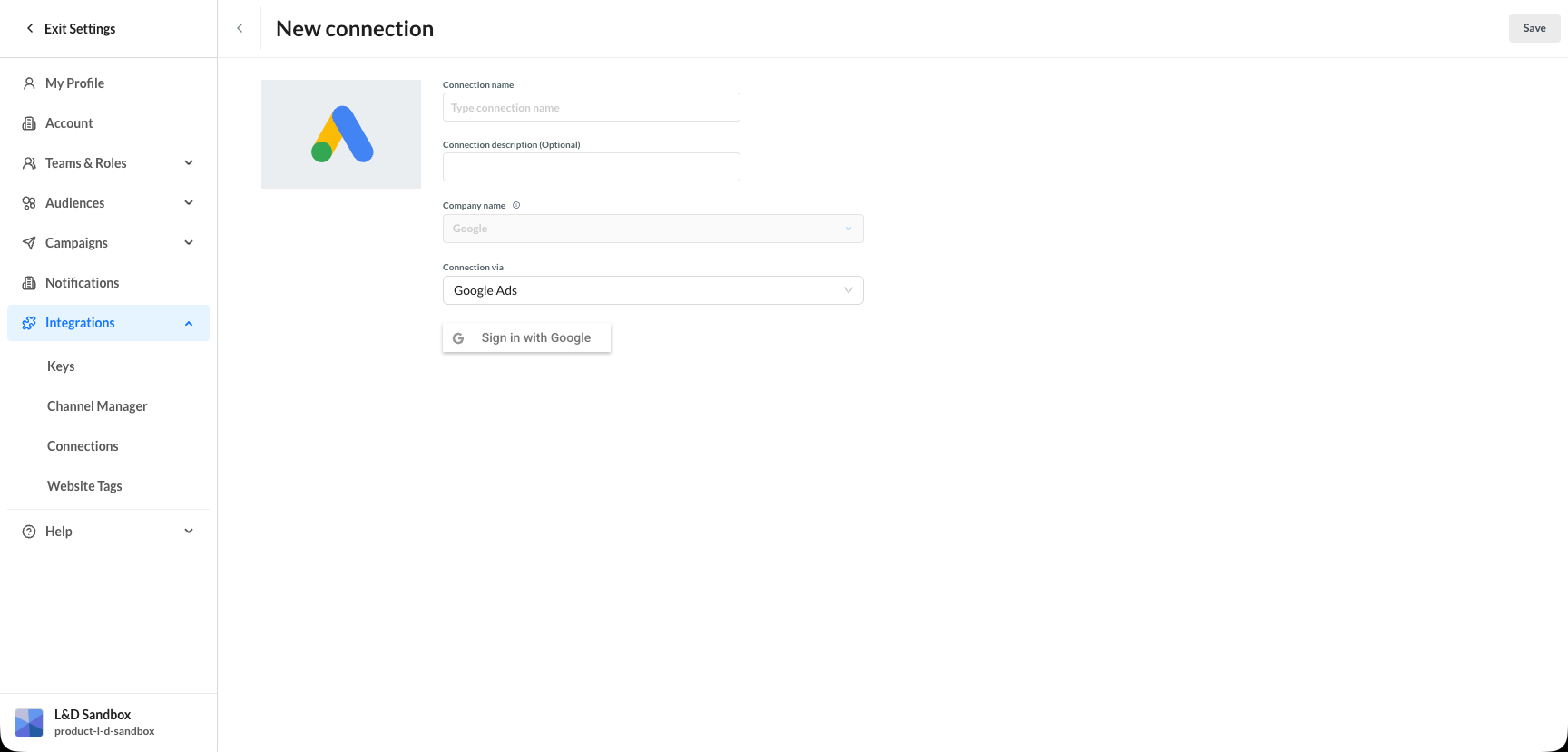The width and height of the screenshot is (1568, 752).
Task: Click the Audiences circles icon
Action: click(29, 203)
